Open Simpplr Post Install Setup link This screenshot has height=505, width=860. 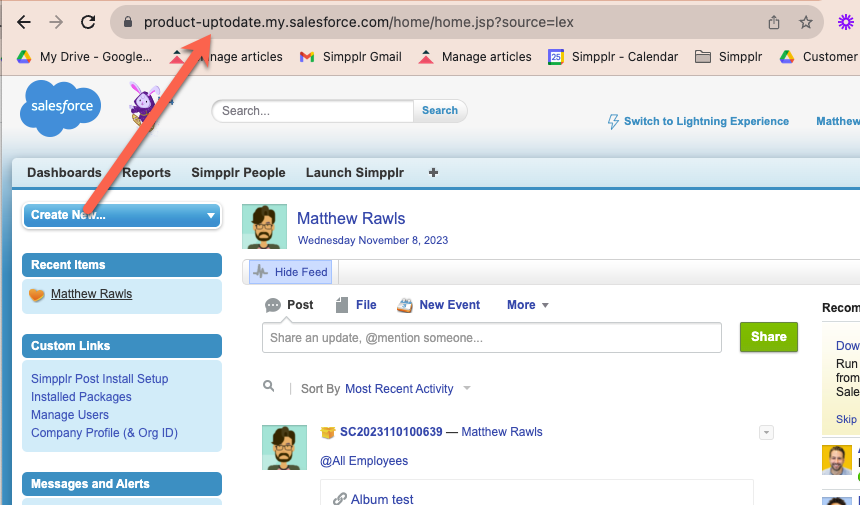pos(99,379)
